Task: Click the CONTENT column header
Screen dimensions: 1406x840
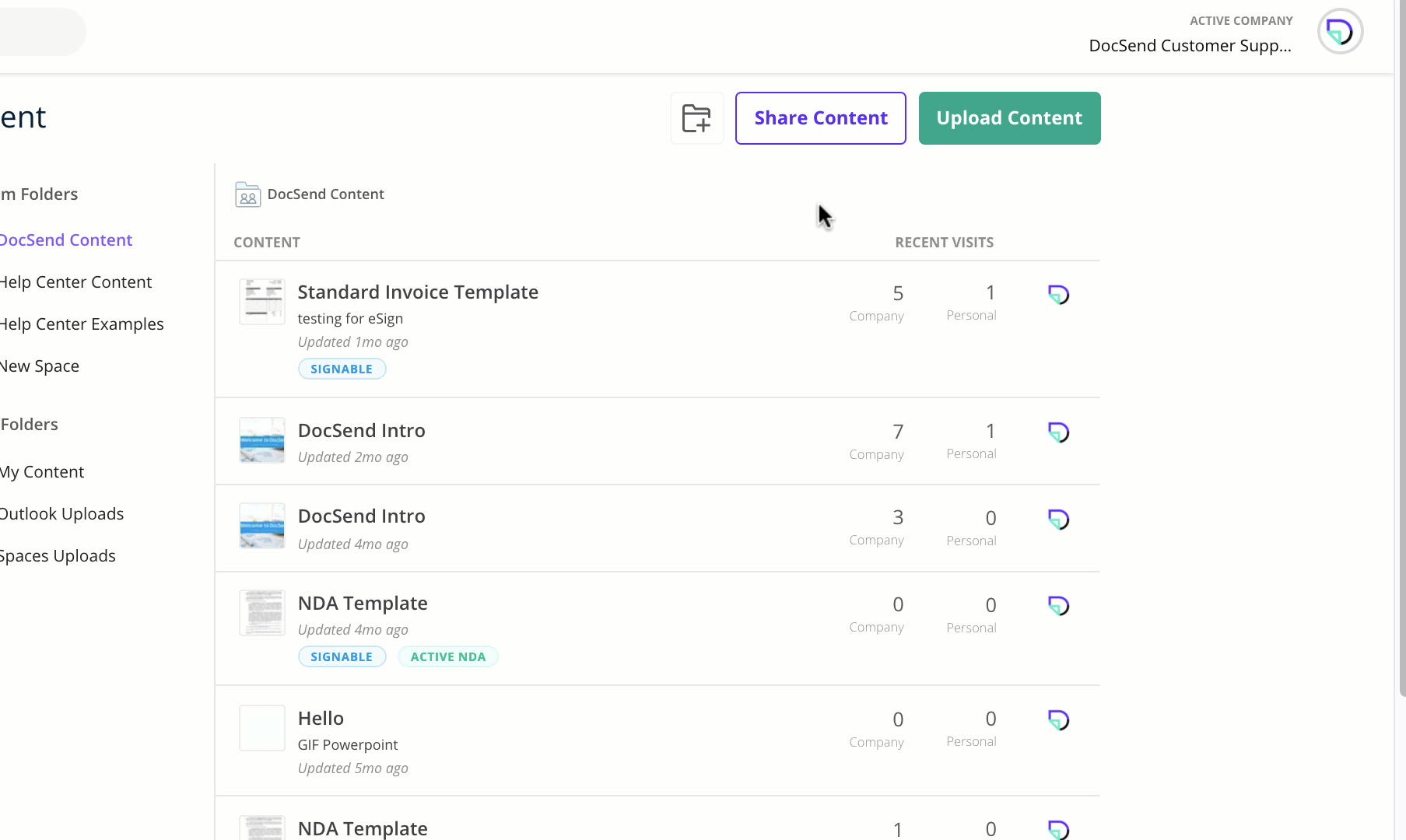Action: pos(267,243)
